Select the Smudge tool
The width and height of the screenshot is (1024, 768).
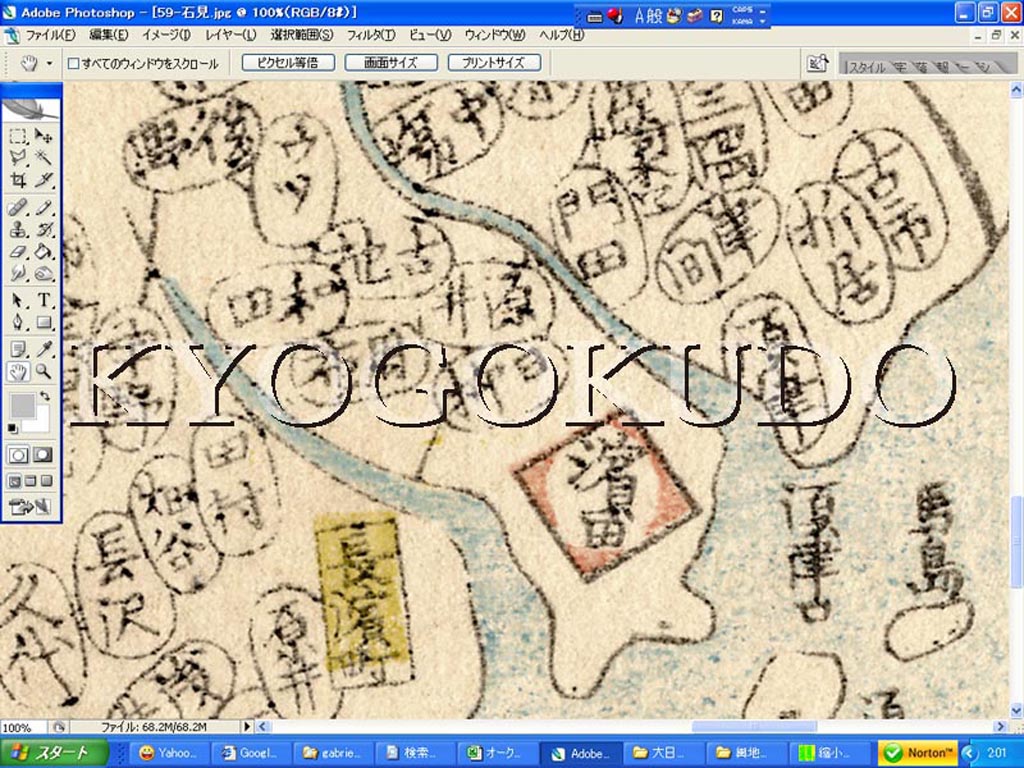(18, 273)
